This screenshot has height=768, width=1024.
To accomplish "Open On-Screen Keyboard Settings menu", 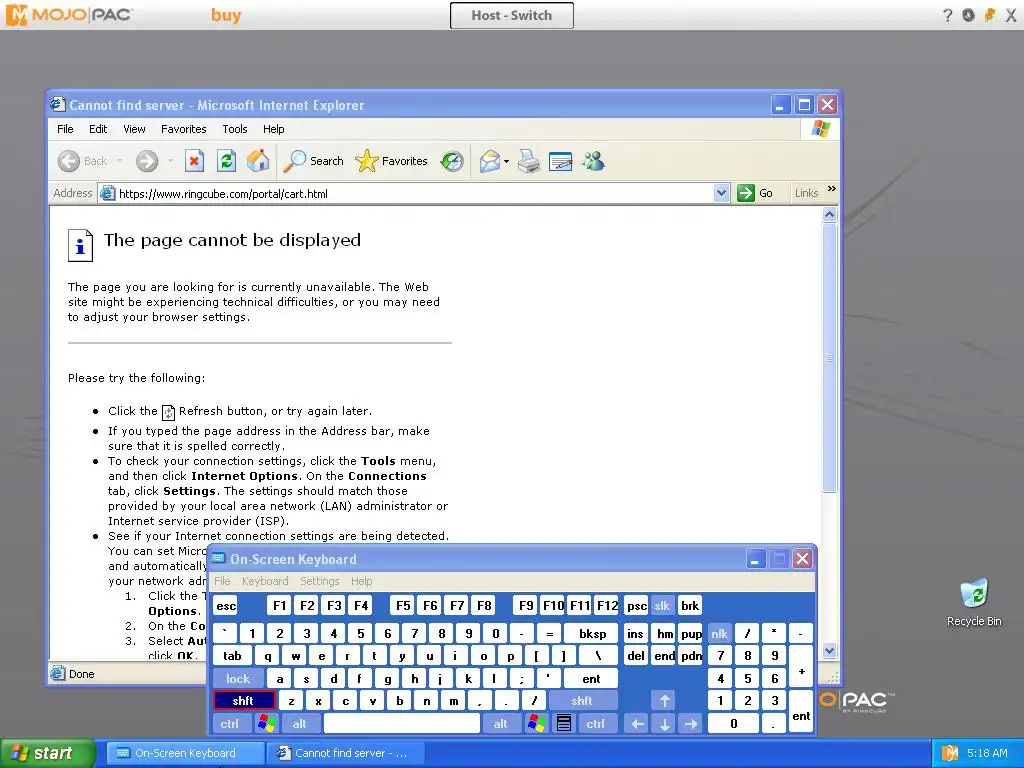I will pyautogui.click(x=319, y=581).
